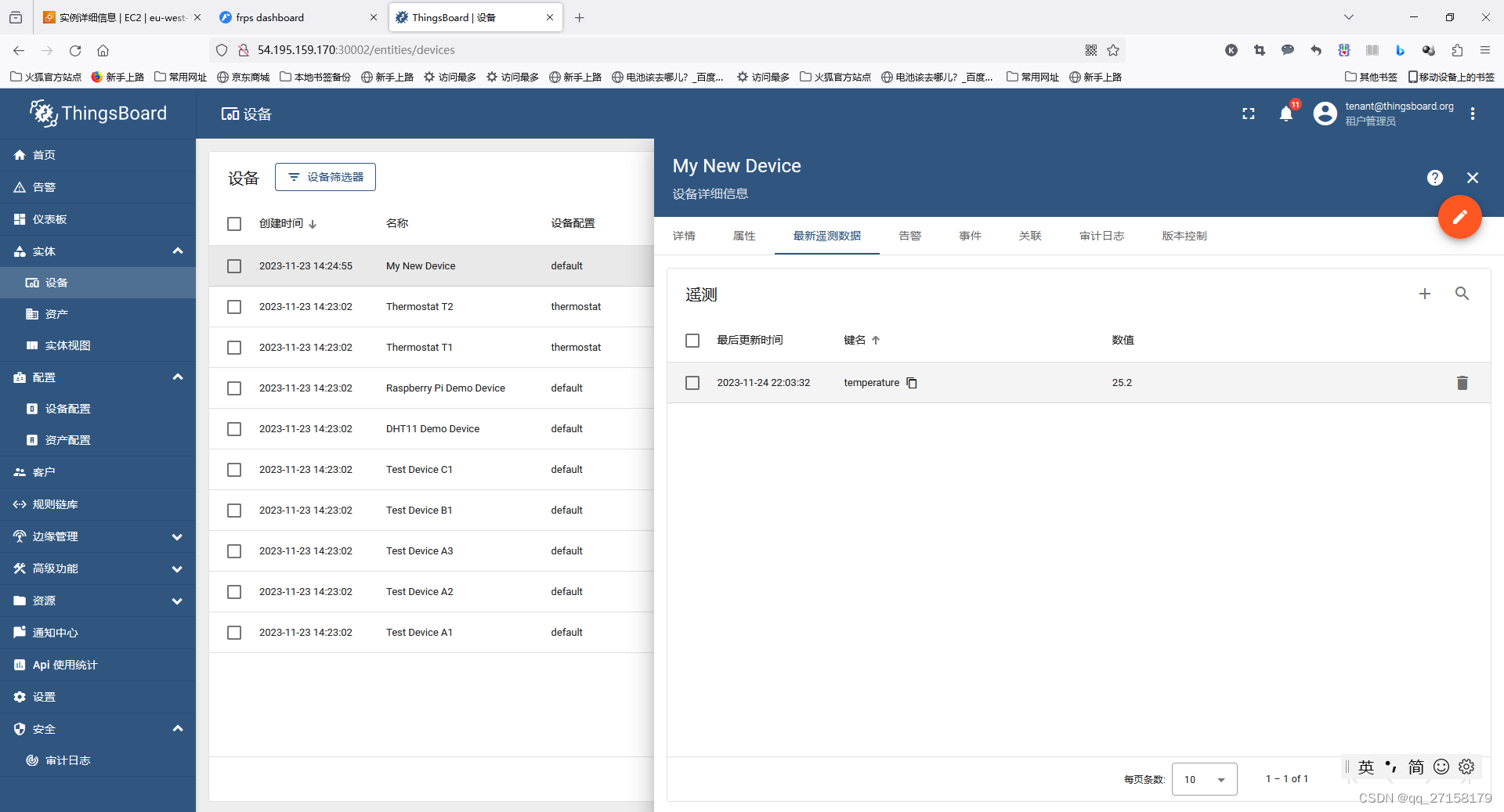The image size is (1504, 812).
Task: Add new telemetry with plus icon
Action: [1425, 294]
